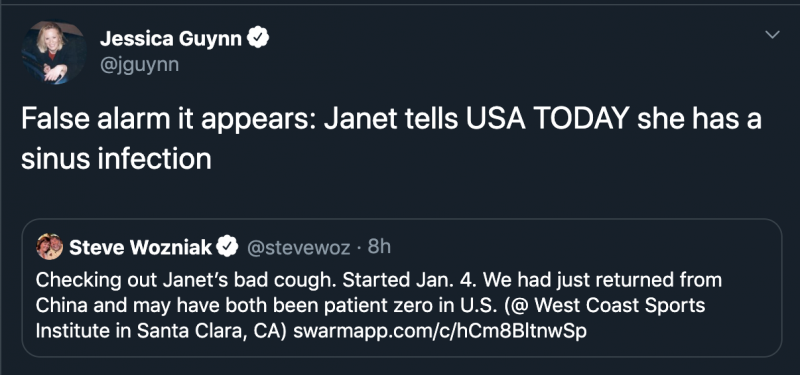This screenshot has width=800, height=375.
Task: Click "West Coast Sports" location text
Action: tap(620, 305)
